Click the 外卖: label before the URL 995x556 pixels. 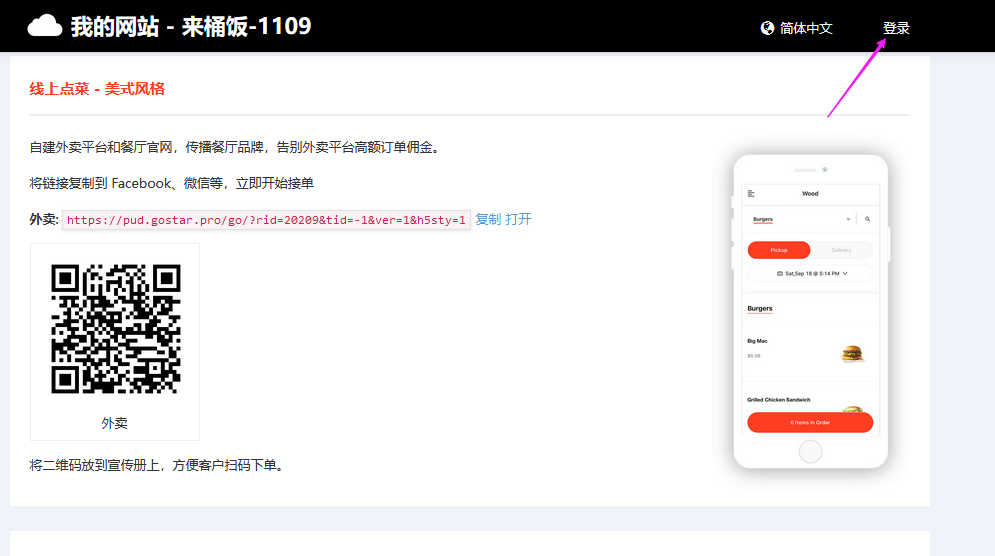click(x=44, y=219)
